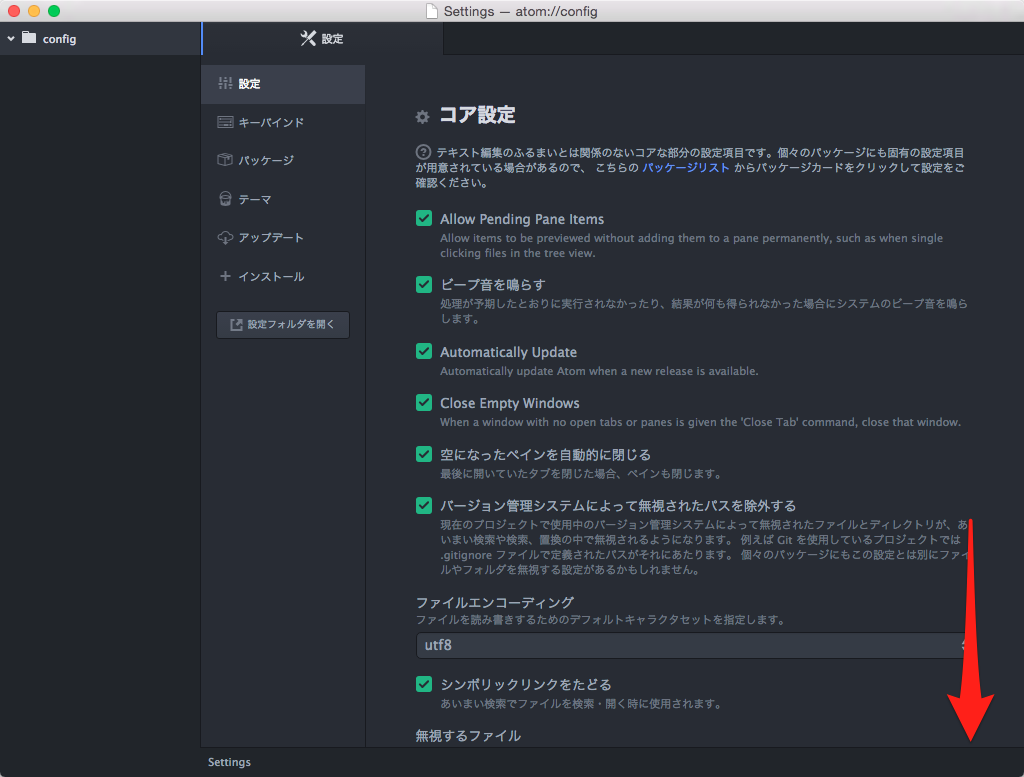The image size is (1024, 777).
Task: Disable Close Empty Windows
Action: tap(423, 403)
